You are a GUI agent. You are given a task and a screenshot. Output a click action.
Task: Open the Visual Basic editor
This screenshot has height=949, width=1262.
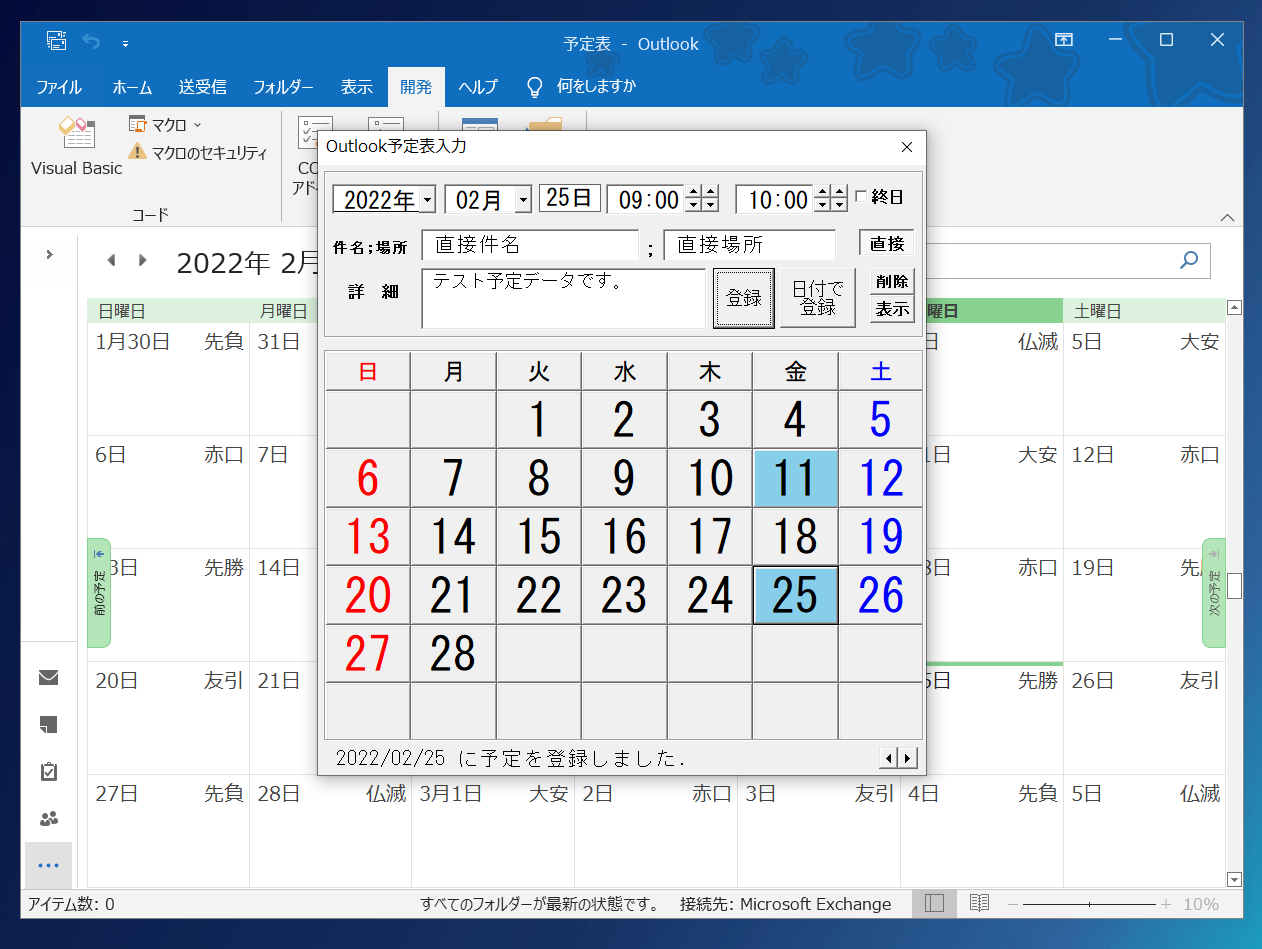pyautogui.click(x=76, y=147)
